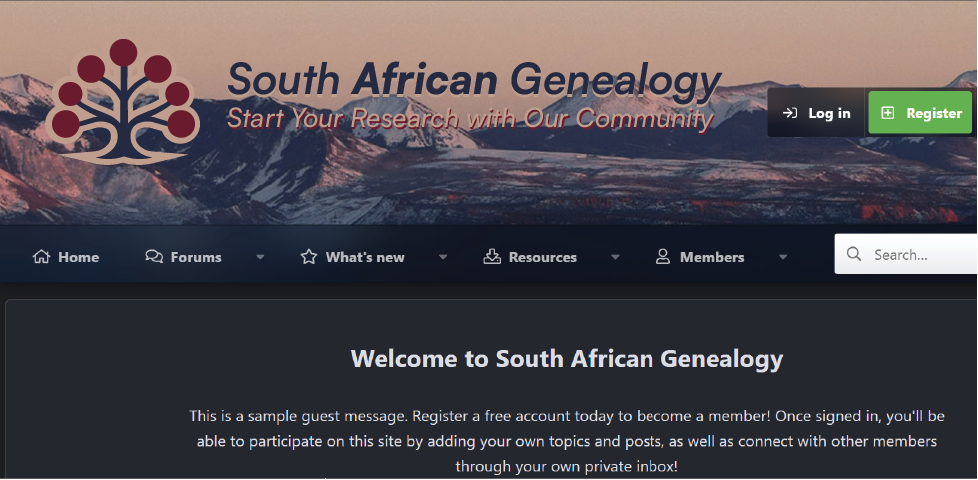Viewport: 978px width, 480px height.
Task: Click the magnifying glass search icon
Action: (854, 255)
